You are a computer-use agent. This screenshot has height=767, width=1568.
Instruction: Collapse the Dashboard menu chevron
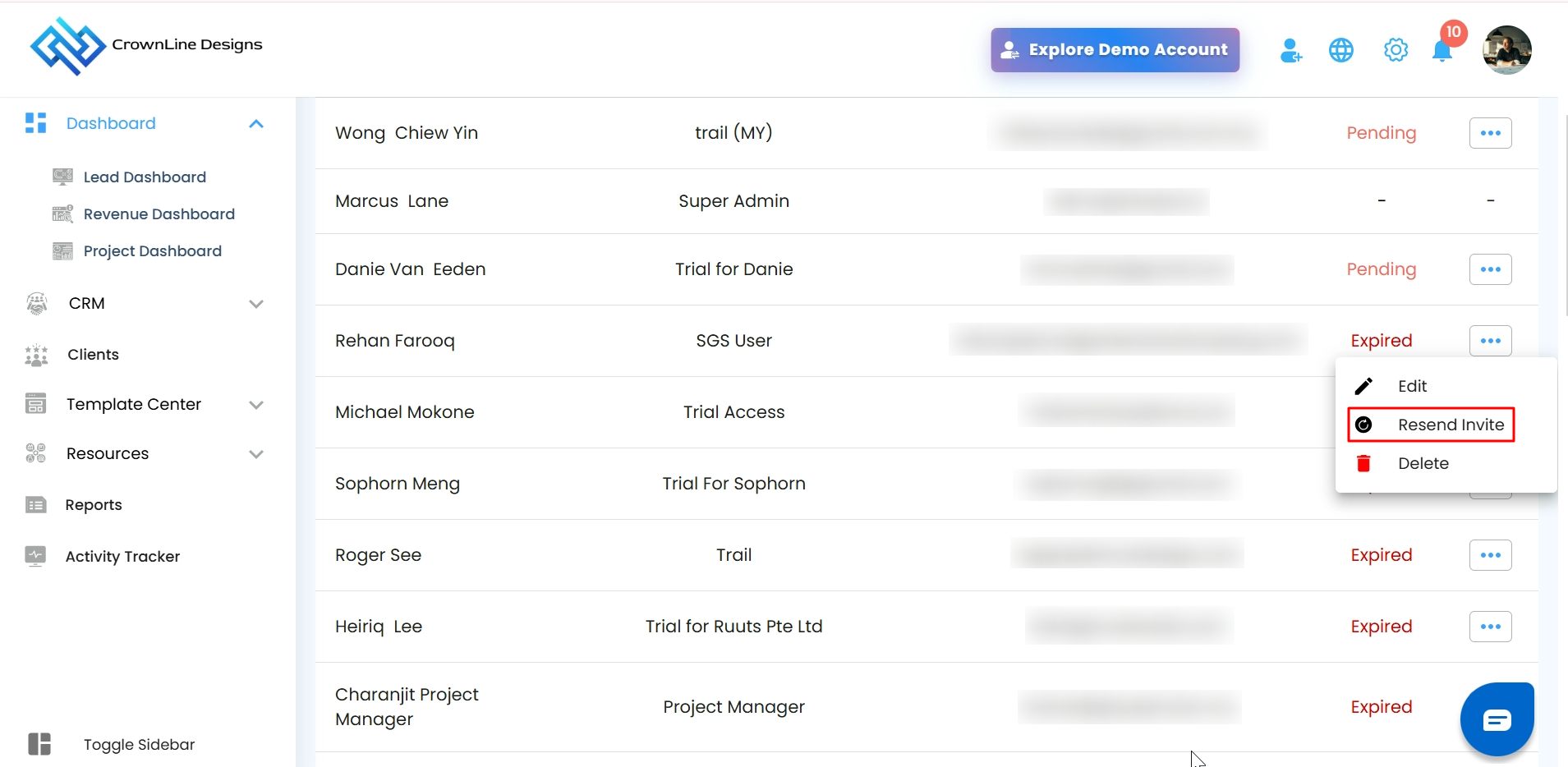(x=256, y=124)
